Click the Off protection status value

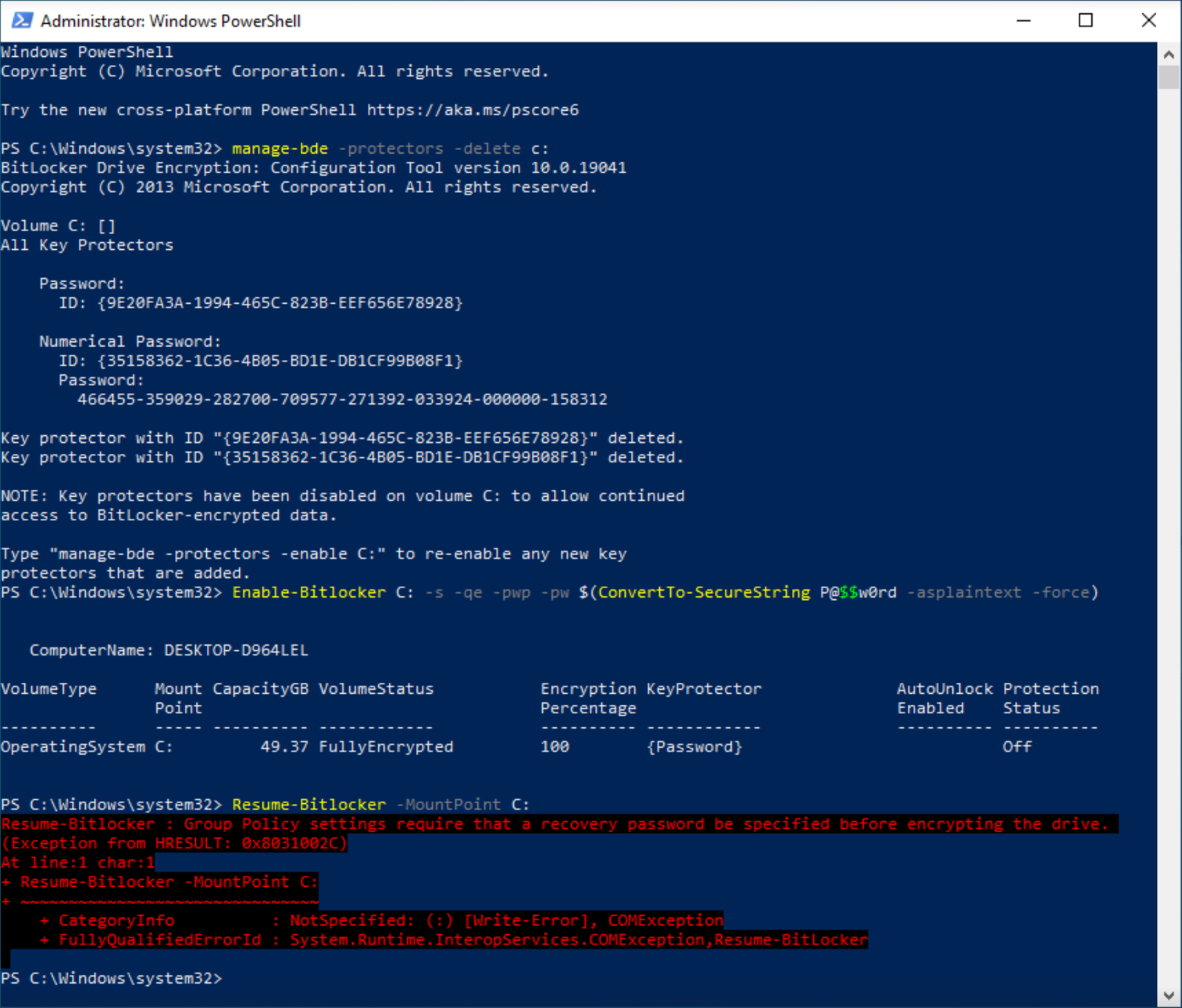click(x=1017, y=747)
